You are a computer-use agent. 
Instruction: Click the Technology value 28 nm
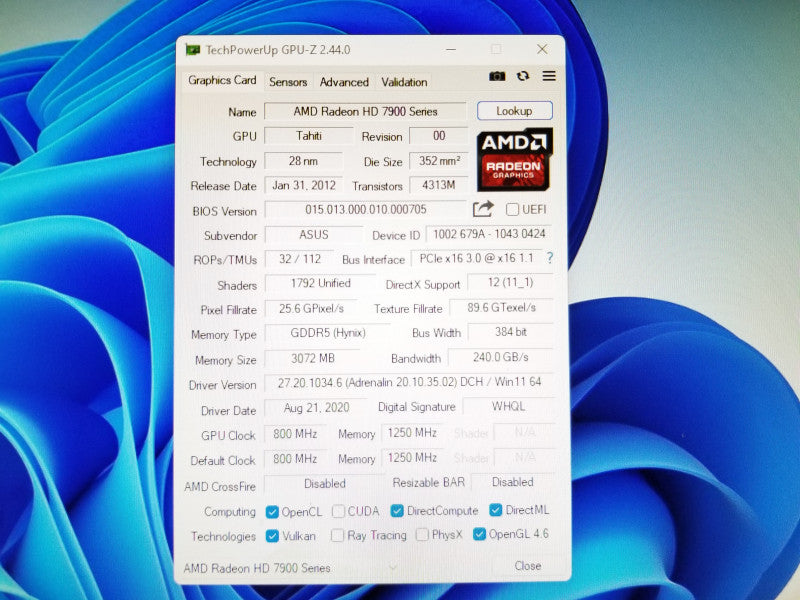[303, 161]
